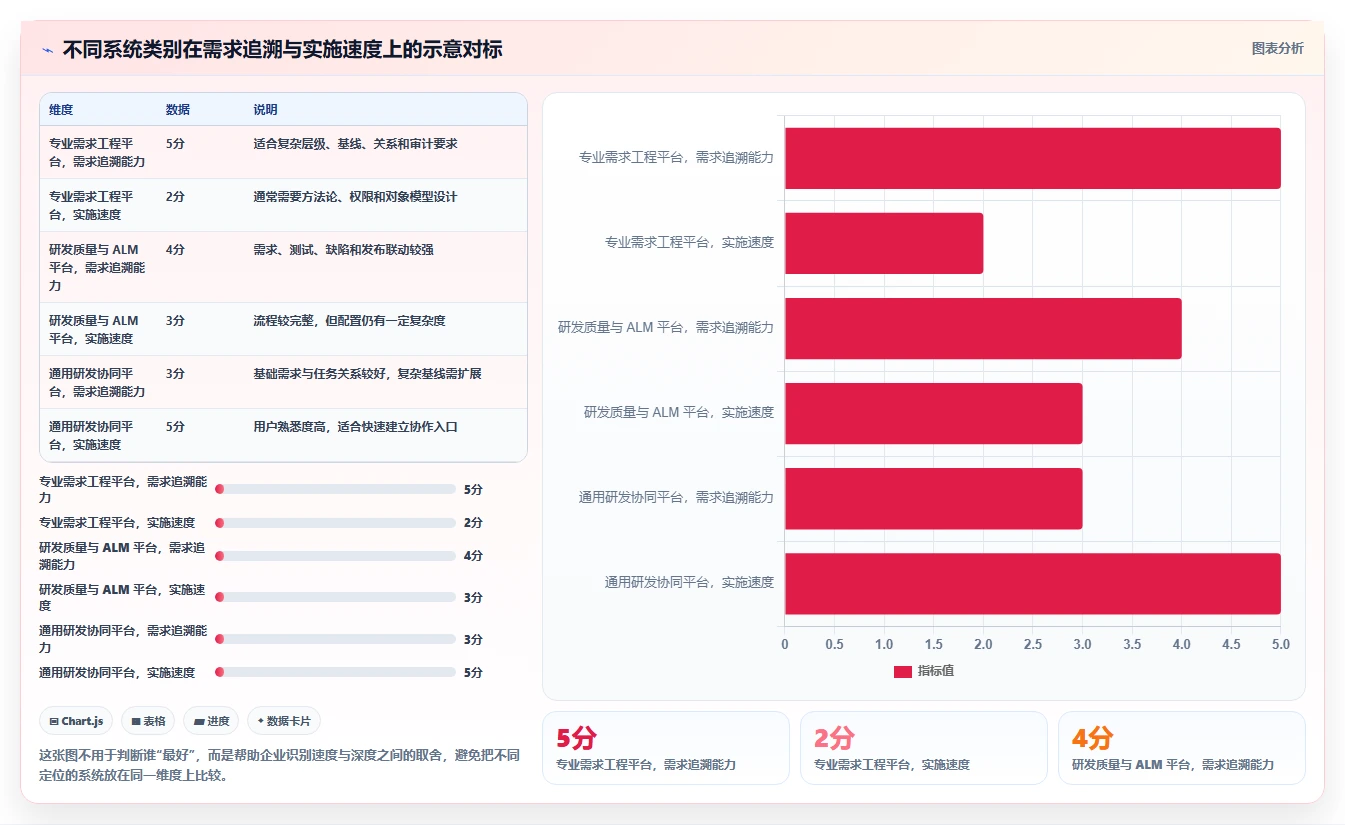Screen dimensions: 1345x825
Task: Click the chart bar for 研发质量与 ALM 平台，需求追溯能力
Action: [983, 328]
